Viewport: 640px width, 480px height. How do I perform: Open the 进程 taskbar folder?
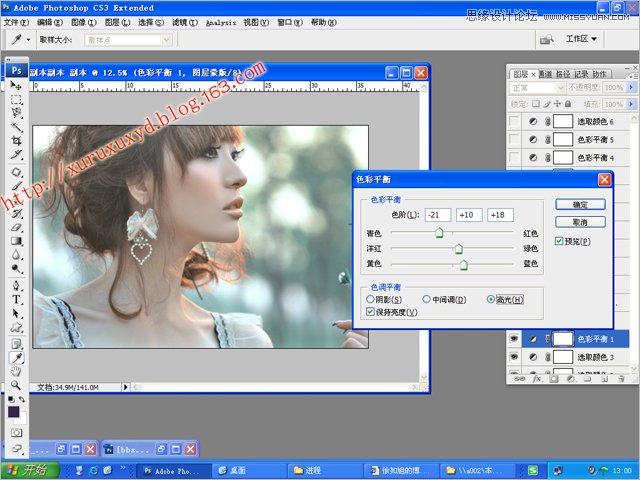(325, 470)
